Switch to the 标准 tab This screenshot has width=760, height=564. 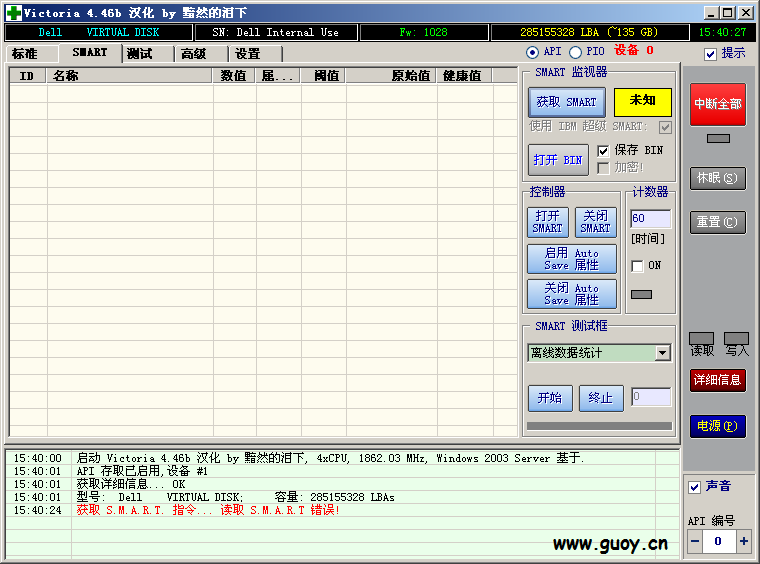click(32, 54)
